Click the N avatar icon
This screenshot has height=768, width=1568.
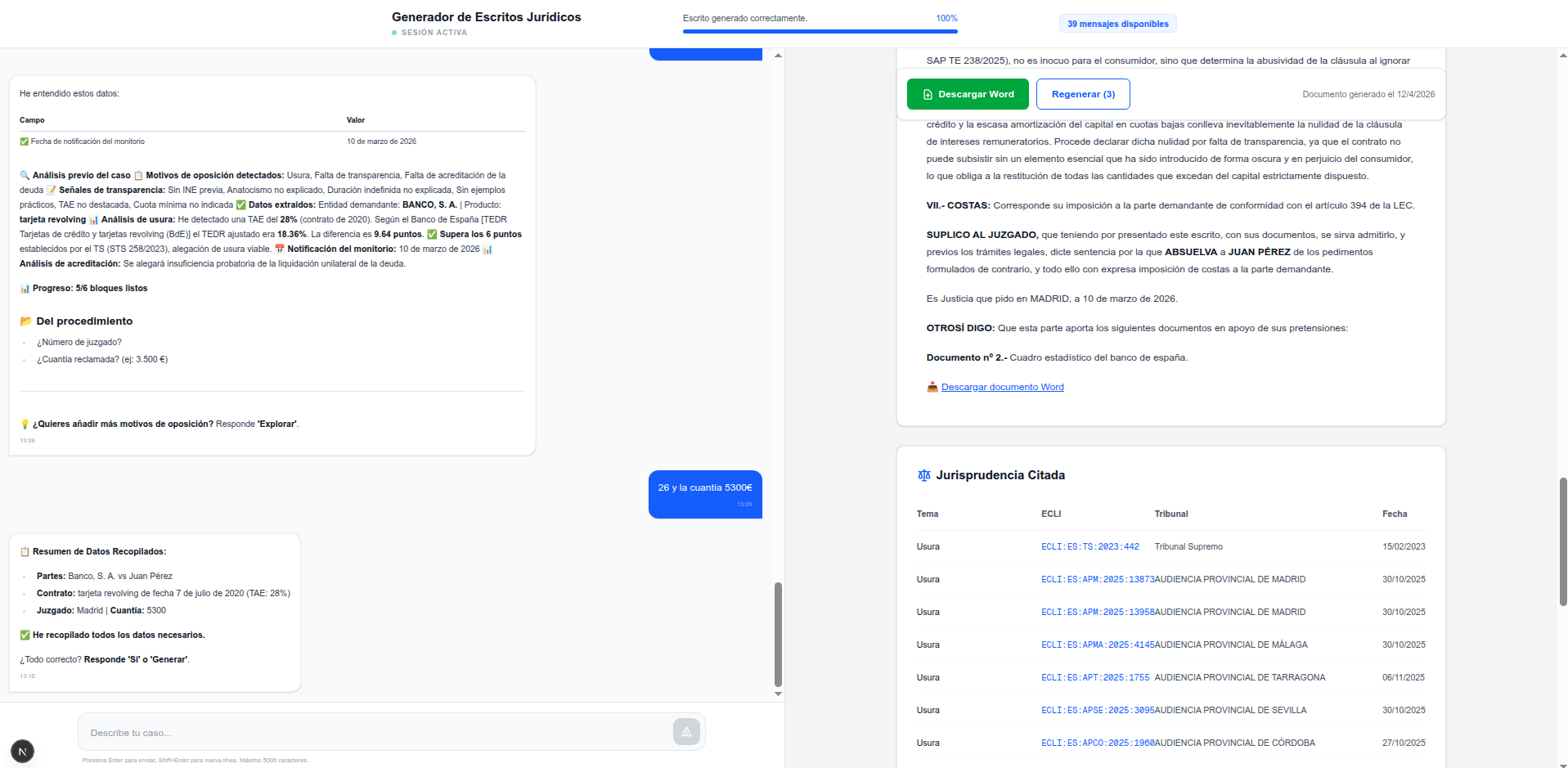click(22, 751)
